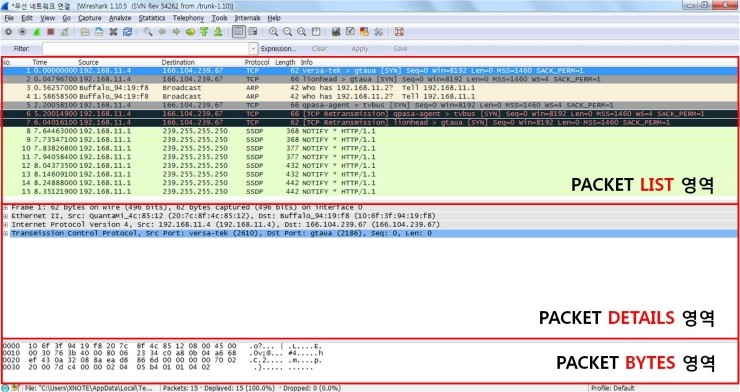Sort by the Length column header
Screen dimensions: 740x392
click(x=285, y=62)
